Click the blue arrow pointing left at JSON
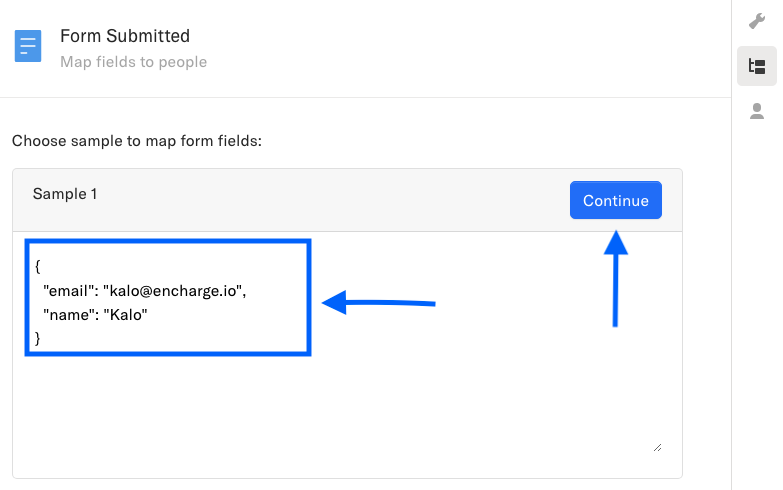Image resolution: width=783 pixels, height=490 pixels. [378, 302]
